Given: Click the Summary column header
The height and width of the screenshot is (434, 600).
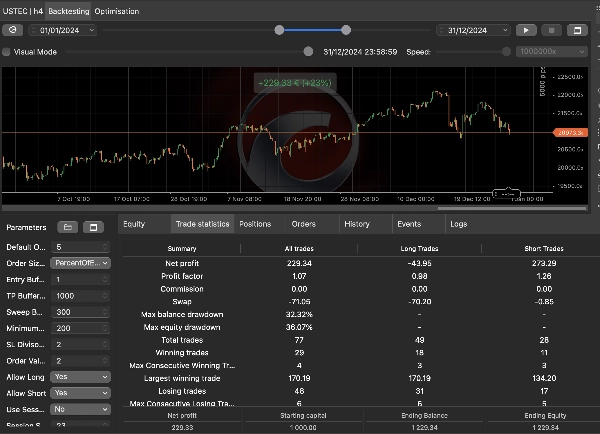Looking at the screenshot, I should (182, 248).
